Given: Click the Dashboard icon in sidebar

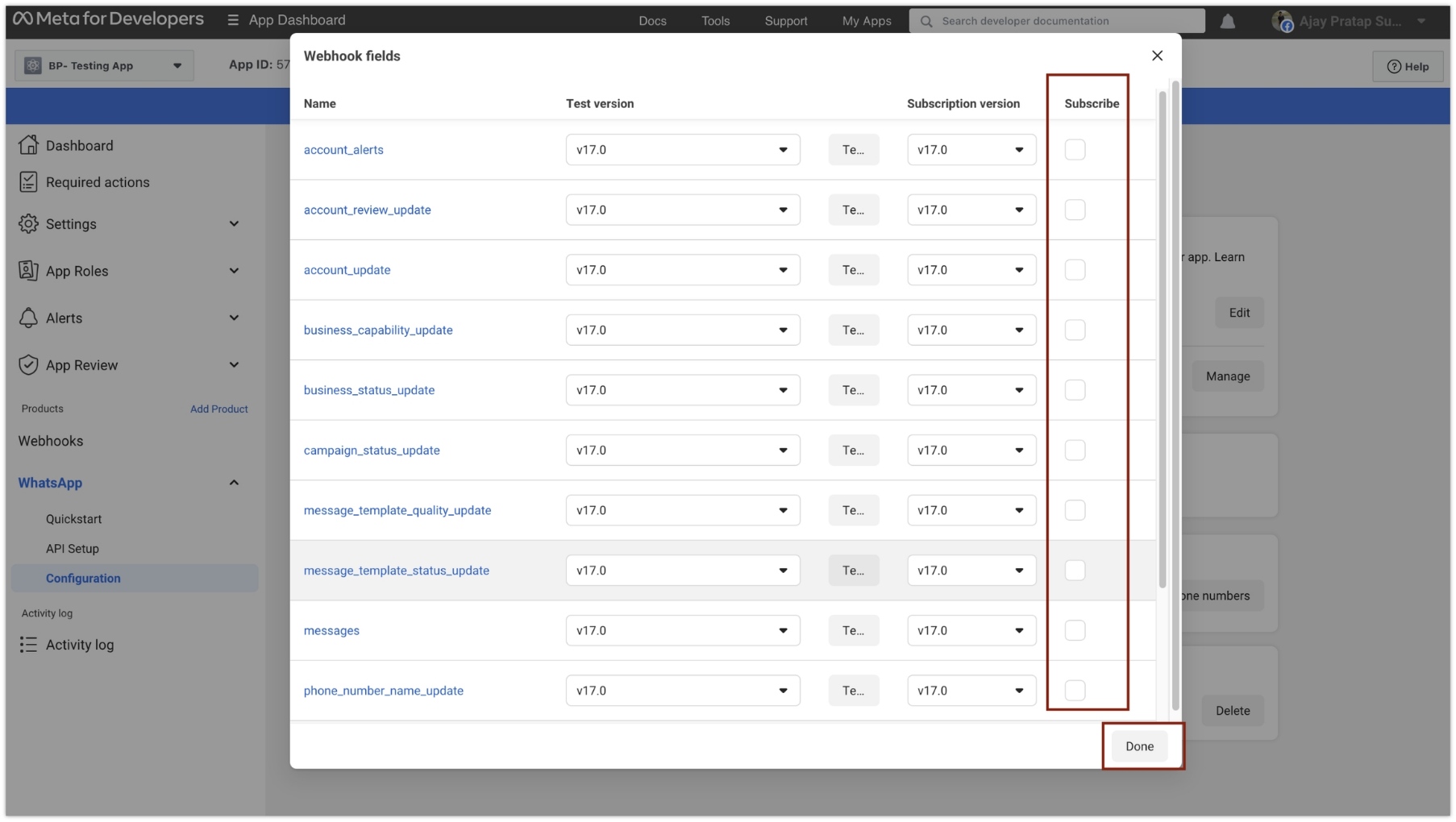Looking at the screenshot, I should coord(29,145).
